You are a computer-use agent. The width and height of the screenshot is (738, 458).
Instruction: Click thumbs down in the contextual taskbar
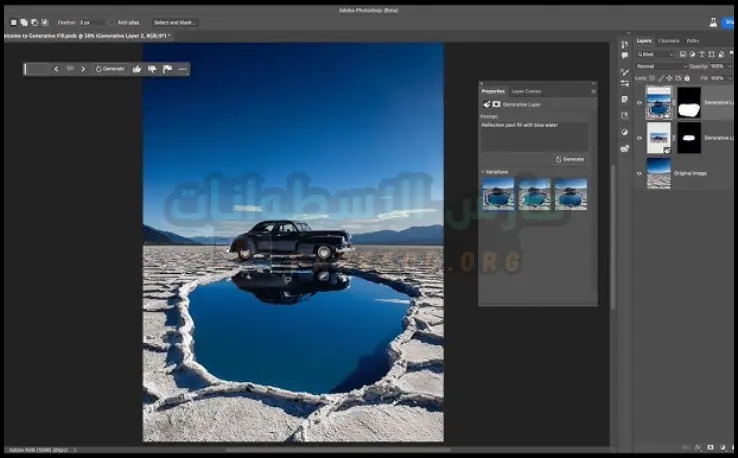[152, 69]
